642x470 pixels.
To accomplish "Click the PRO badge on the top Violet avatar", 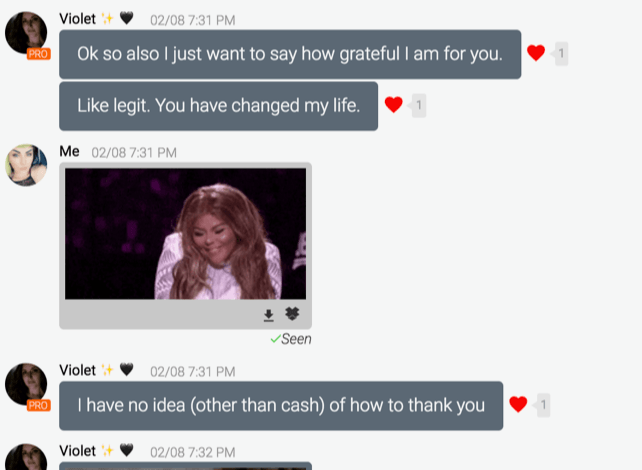I will pyautogui.click(x=38, y=54).
